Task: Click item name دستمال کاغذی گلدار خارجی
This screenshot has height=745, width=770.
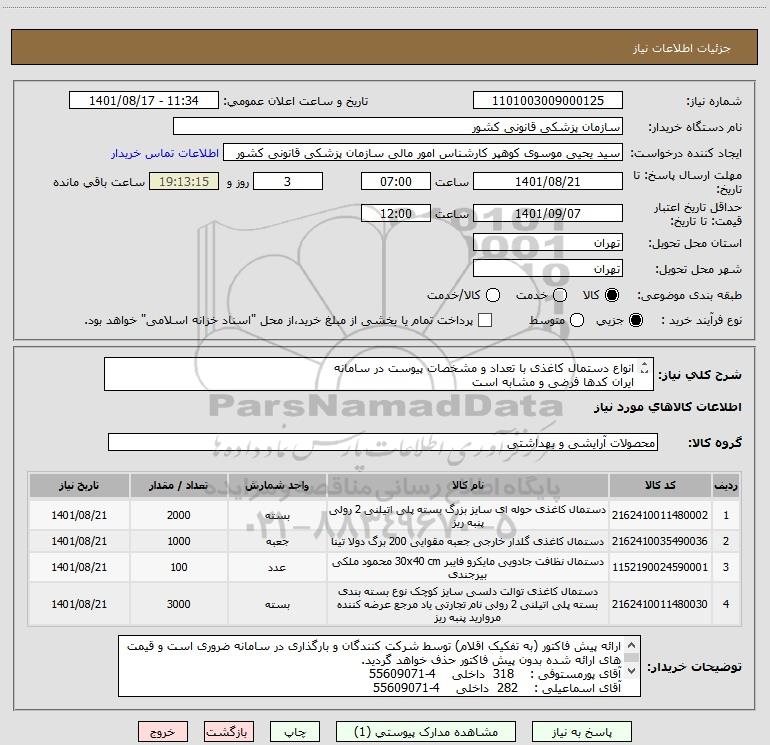Action: 468,541
